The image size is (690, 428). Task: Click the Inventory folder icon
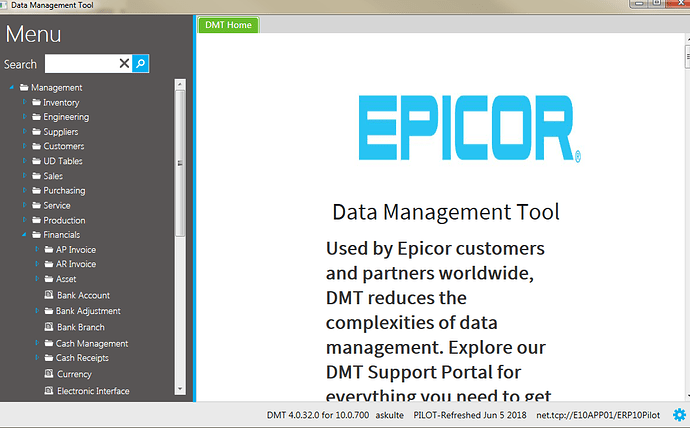click(x=37, y=102)
